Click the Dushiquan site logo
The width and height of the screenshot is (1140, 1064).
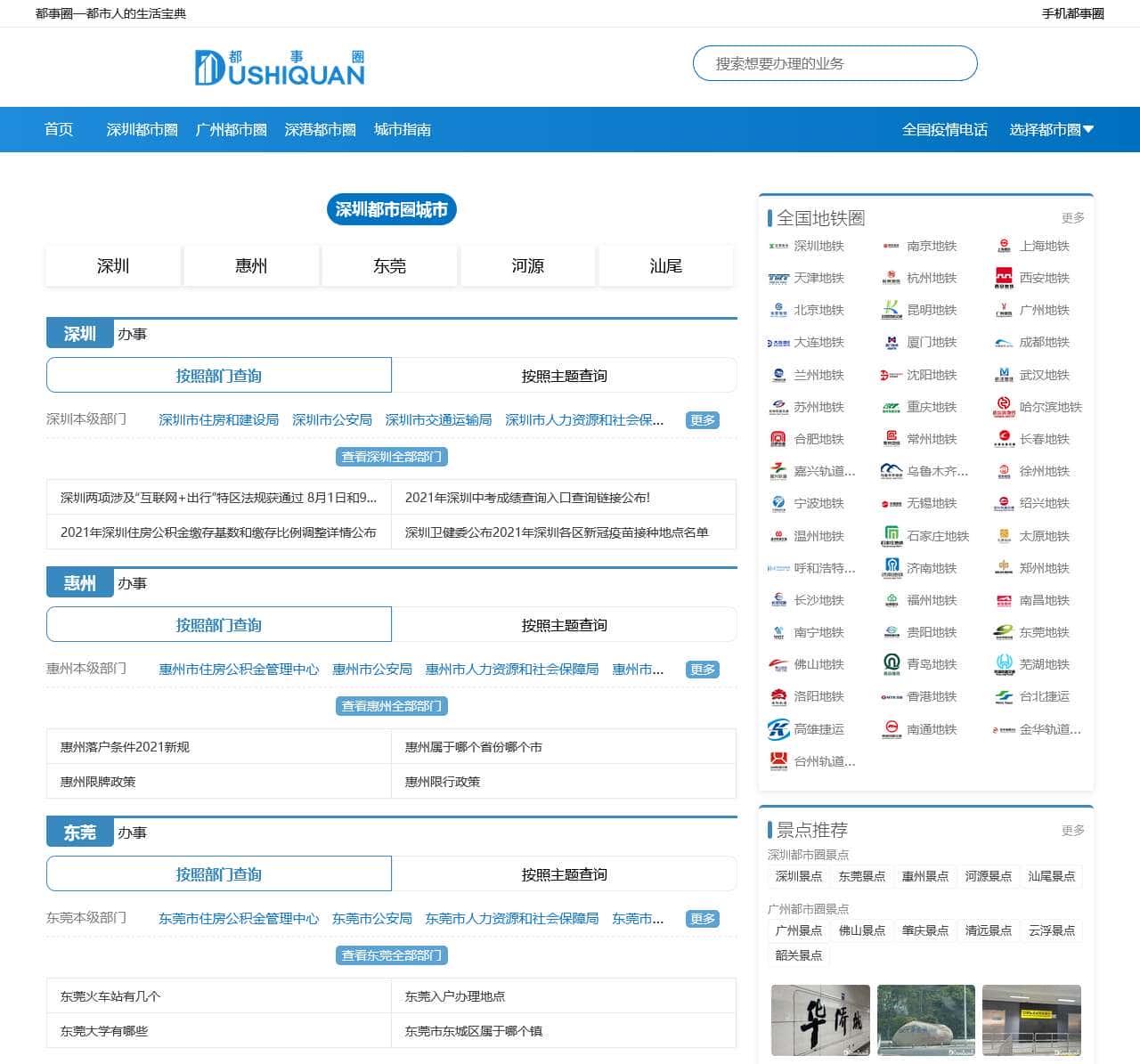[280, 68]
